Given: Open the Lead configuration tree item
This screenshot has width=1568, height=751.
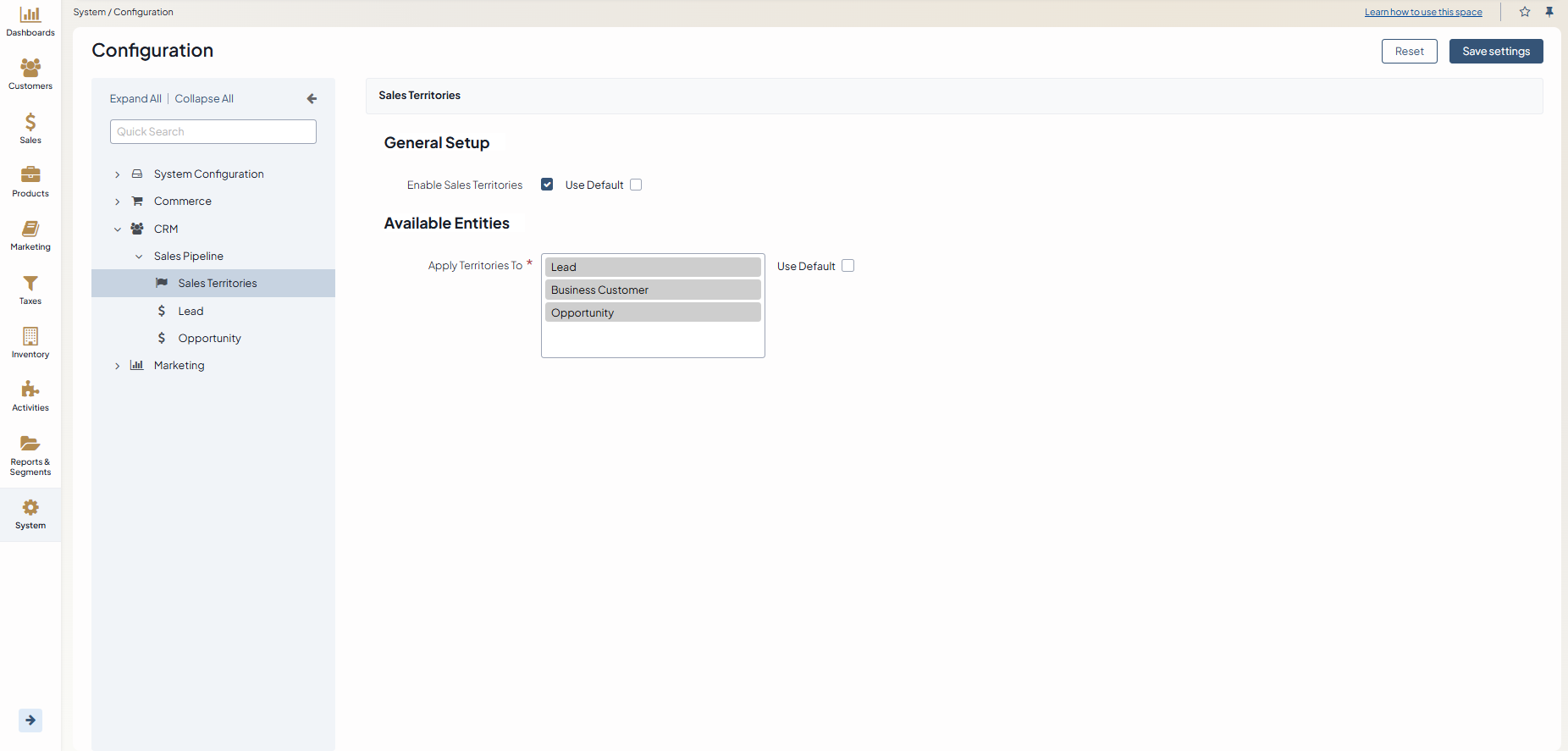Looking at the screenshot, I should coord(190,312).
